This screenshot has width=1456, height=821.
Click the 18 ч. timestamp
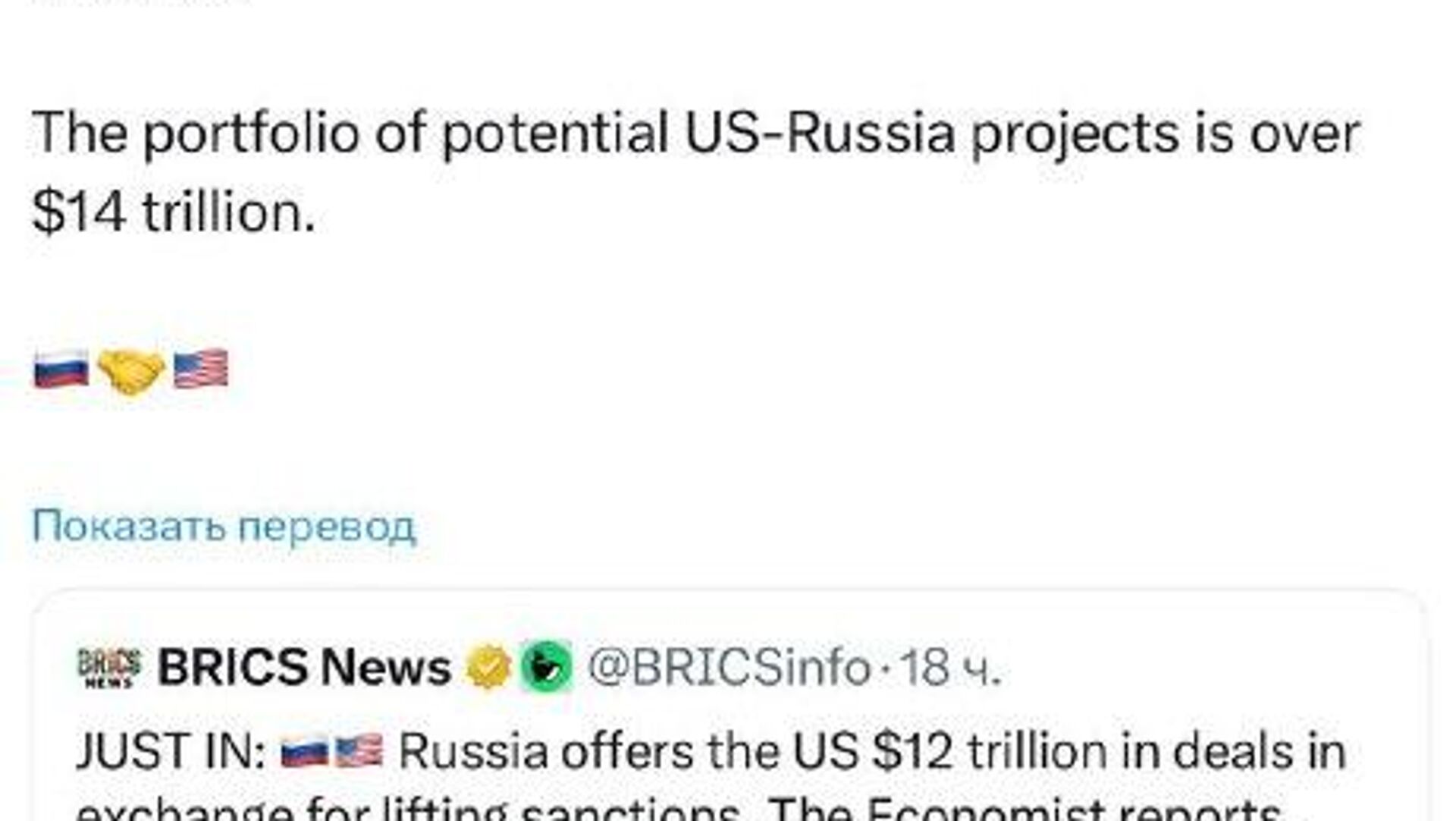coord(951,667)
